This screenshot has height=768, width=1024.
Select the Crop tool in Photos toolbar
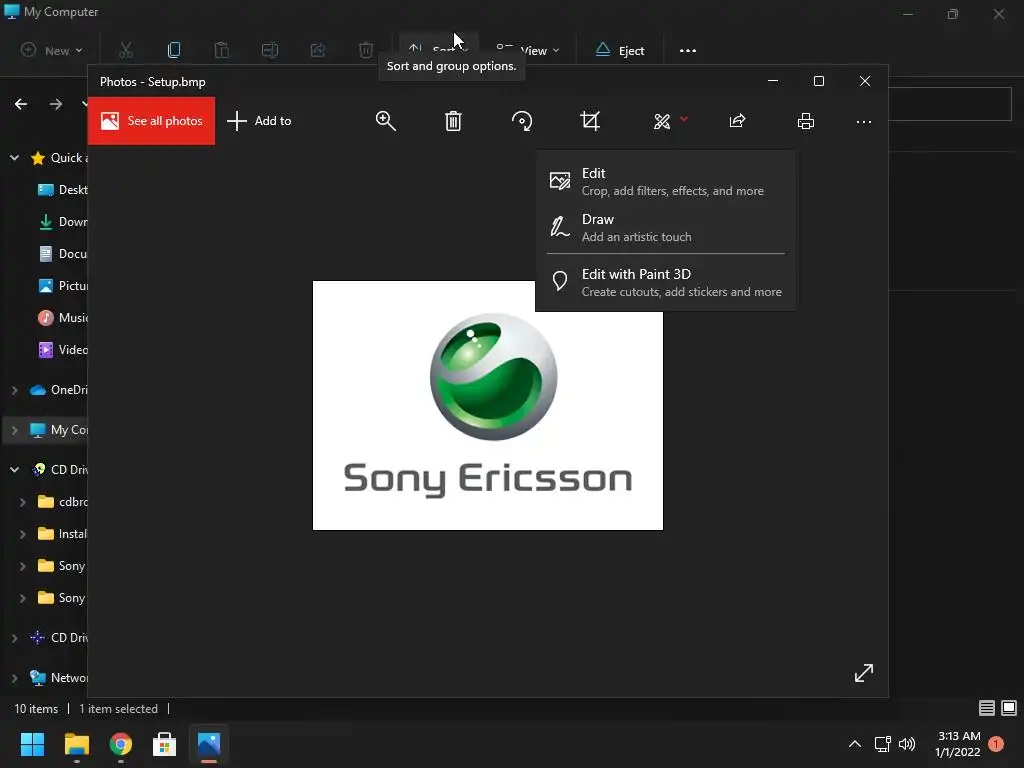590,121
